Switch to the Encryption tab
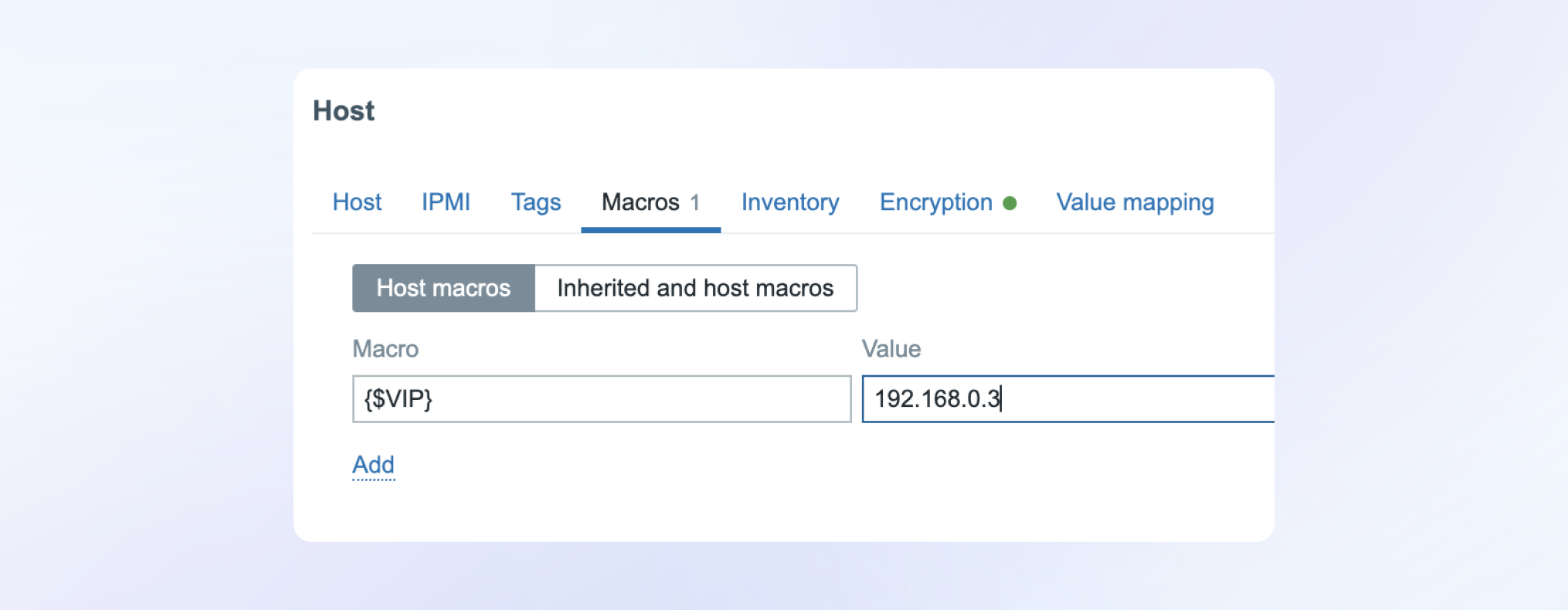Viewport: 1568px width, 610px height. (935, 202)
